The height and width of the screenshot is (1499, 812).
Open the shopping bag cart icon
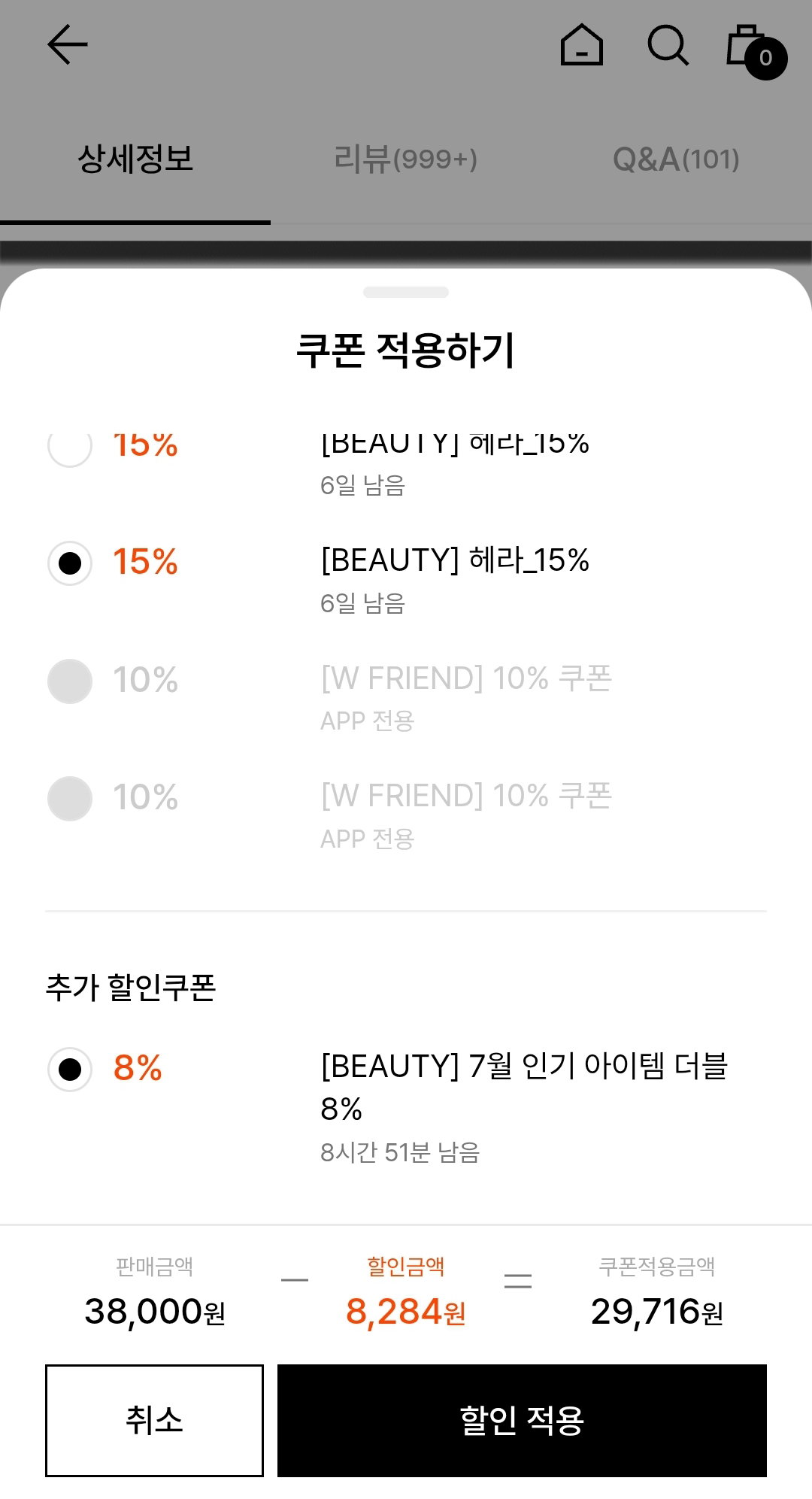[x=746, y=45]
